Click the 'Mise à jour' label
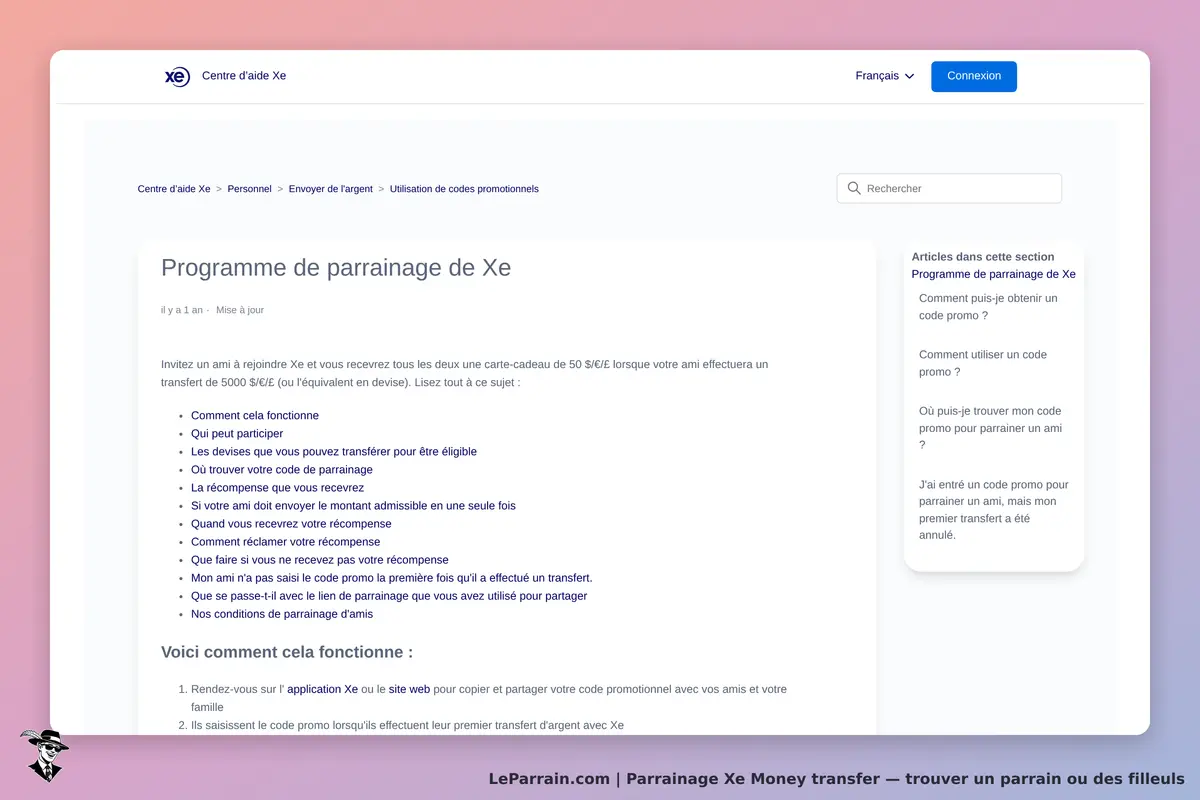 [x=240, y=310]
